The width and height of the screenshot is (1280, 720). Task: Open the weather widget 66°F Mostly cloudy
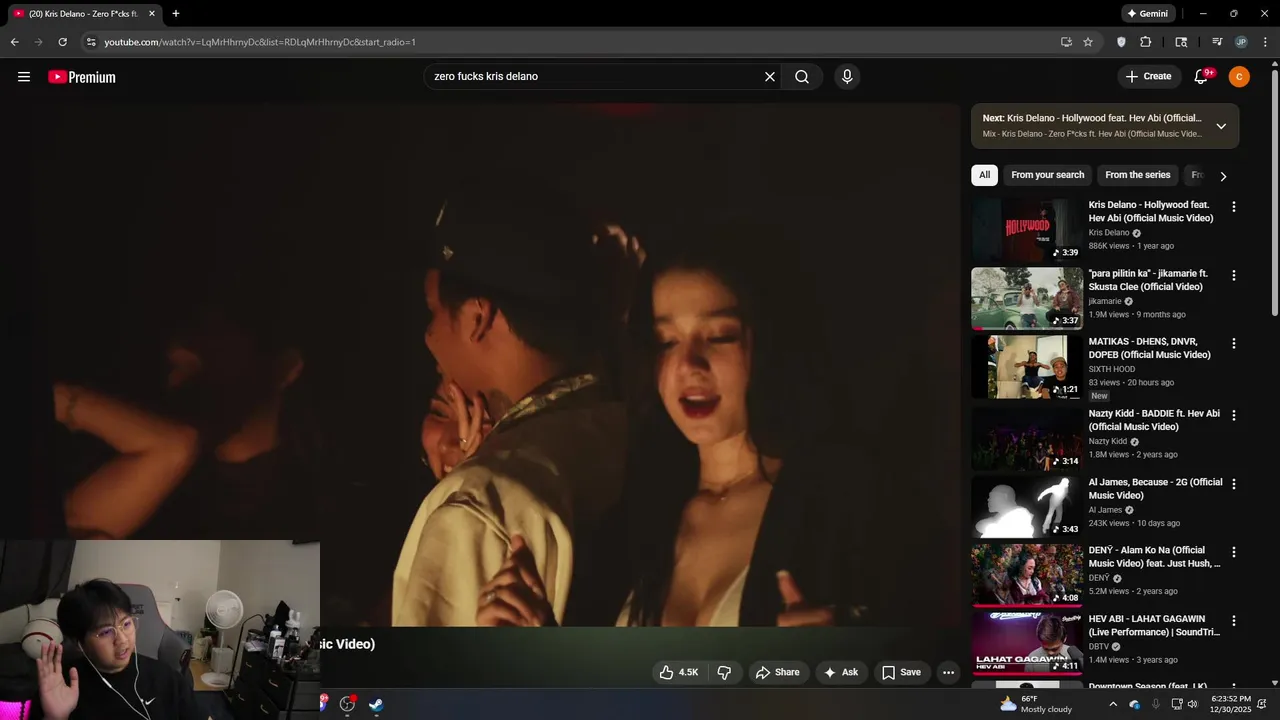click(1036, 704)
